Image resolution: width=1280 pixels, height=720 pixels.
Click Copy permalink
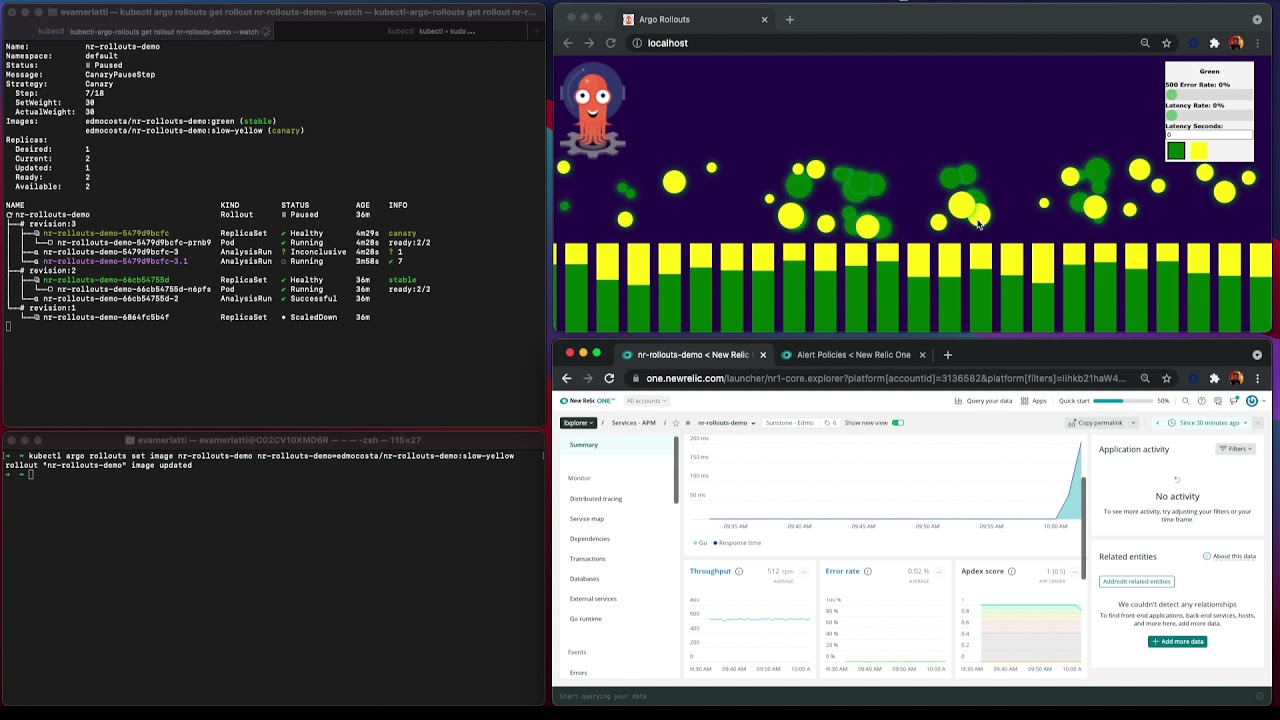[x=1095, y=423]
